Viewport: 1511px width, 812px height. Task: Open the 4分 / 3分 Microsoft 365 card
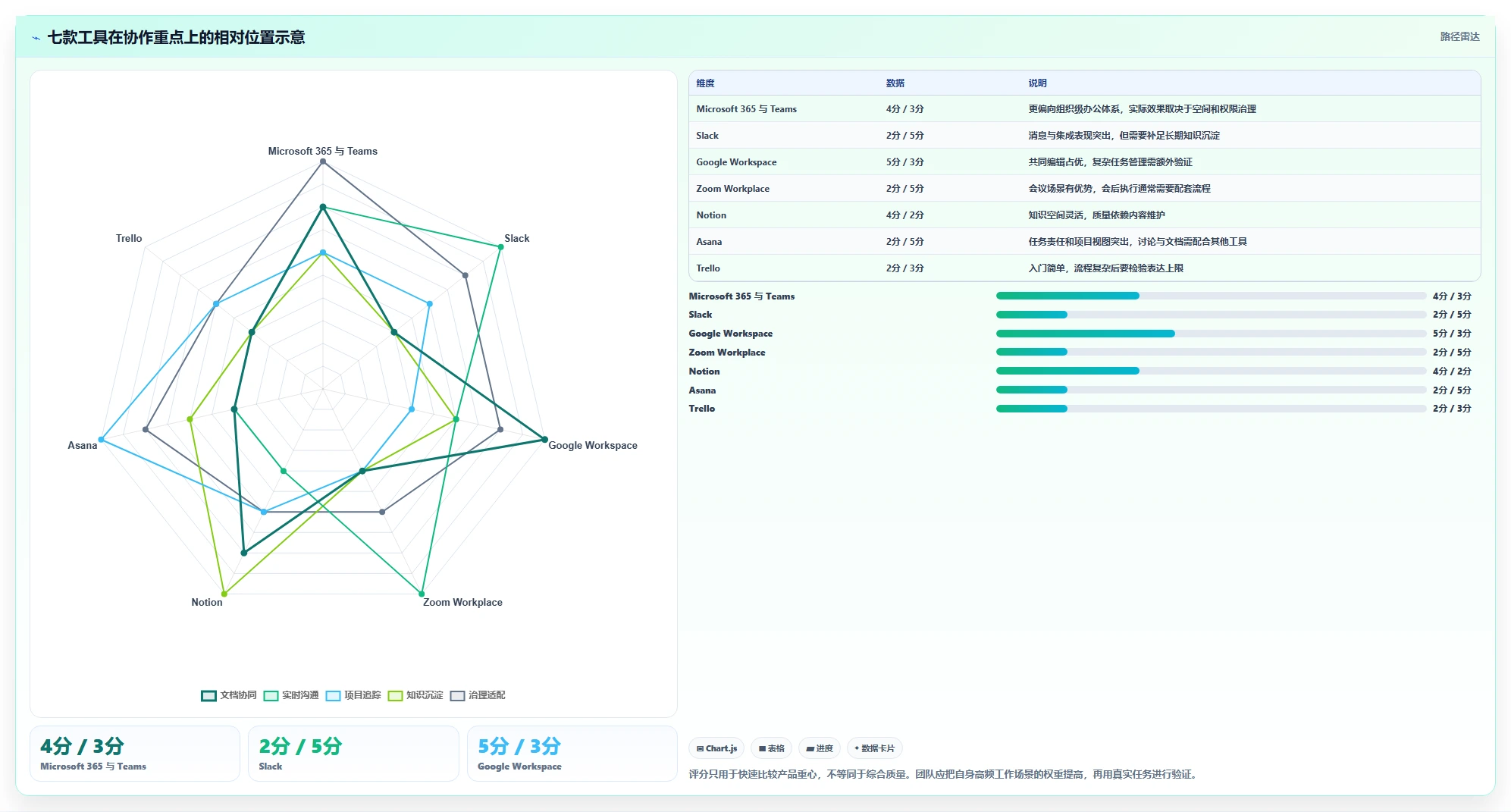pyautogui.click(x=135, y=754)
